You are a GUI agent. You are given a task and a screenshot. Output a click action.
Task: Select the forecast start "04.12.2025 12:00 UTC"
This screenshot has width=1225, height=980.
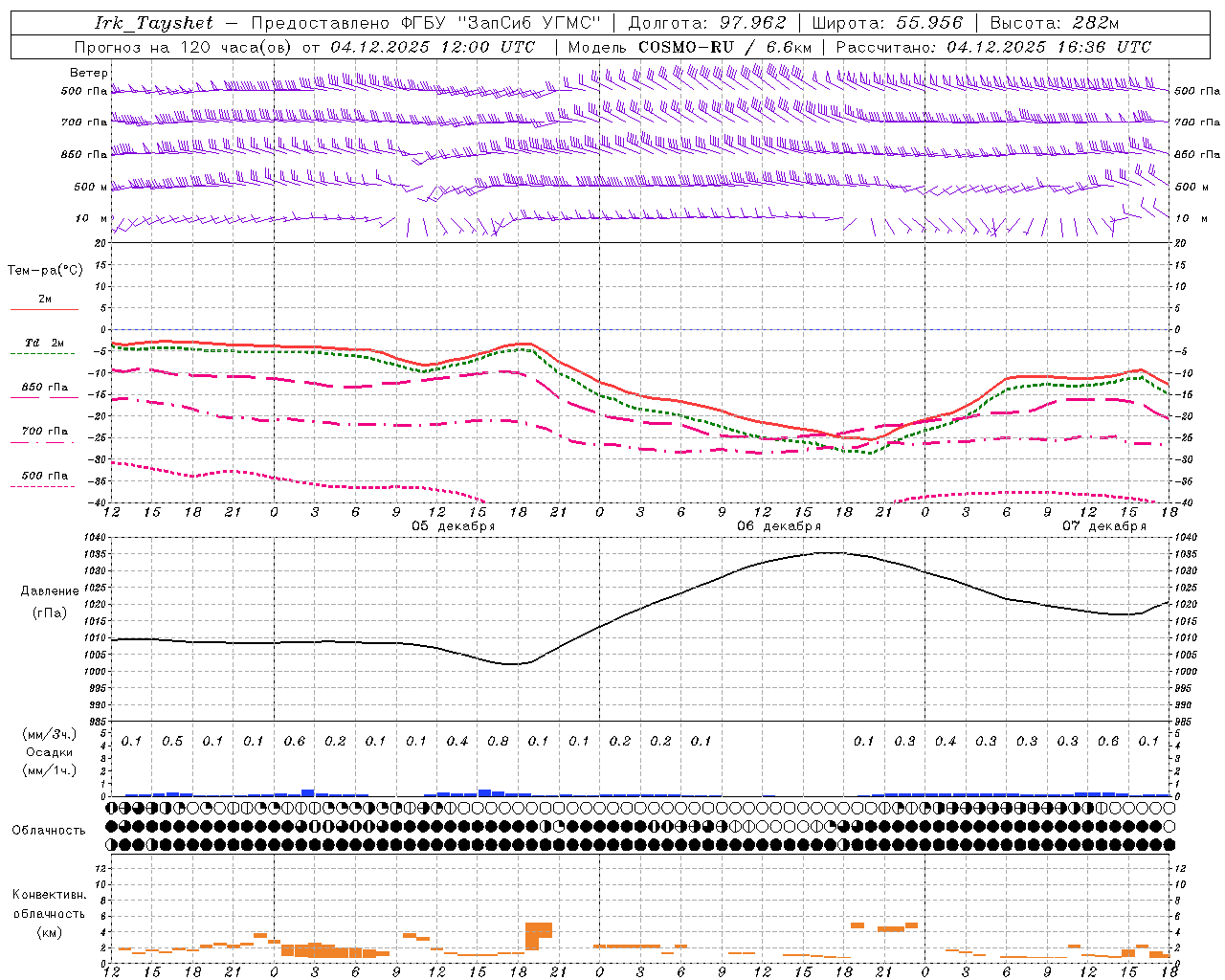click(433, 47)
